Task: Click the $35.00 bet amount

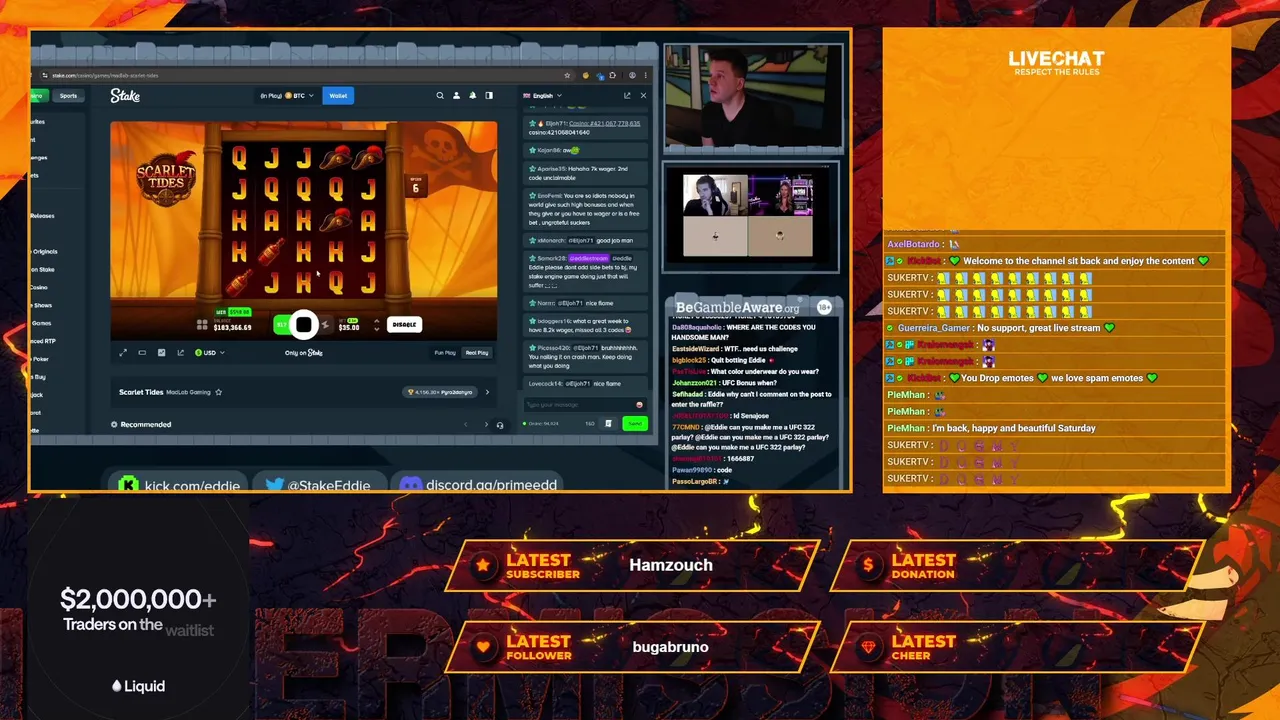Action: point(349,327)
